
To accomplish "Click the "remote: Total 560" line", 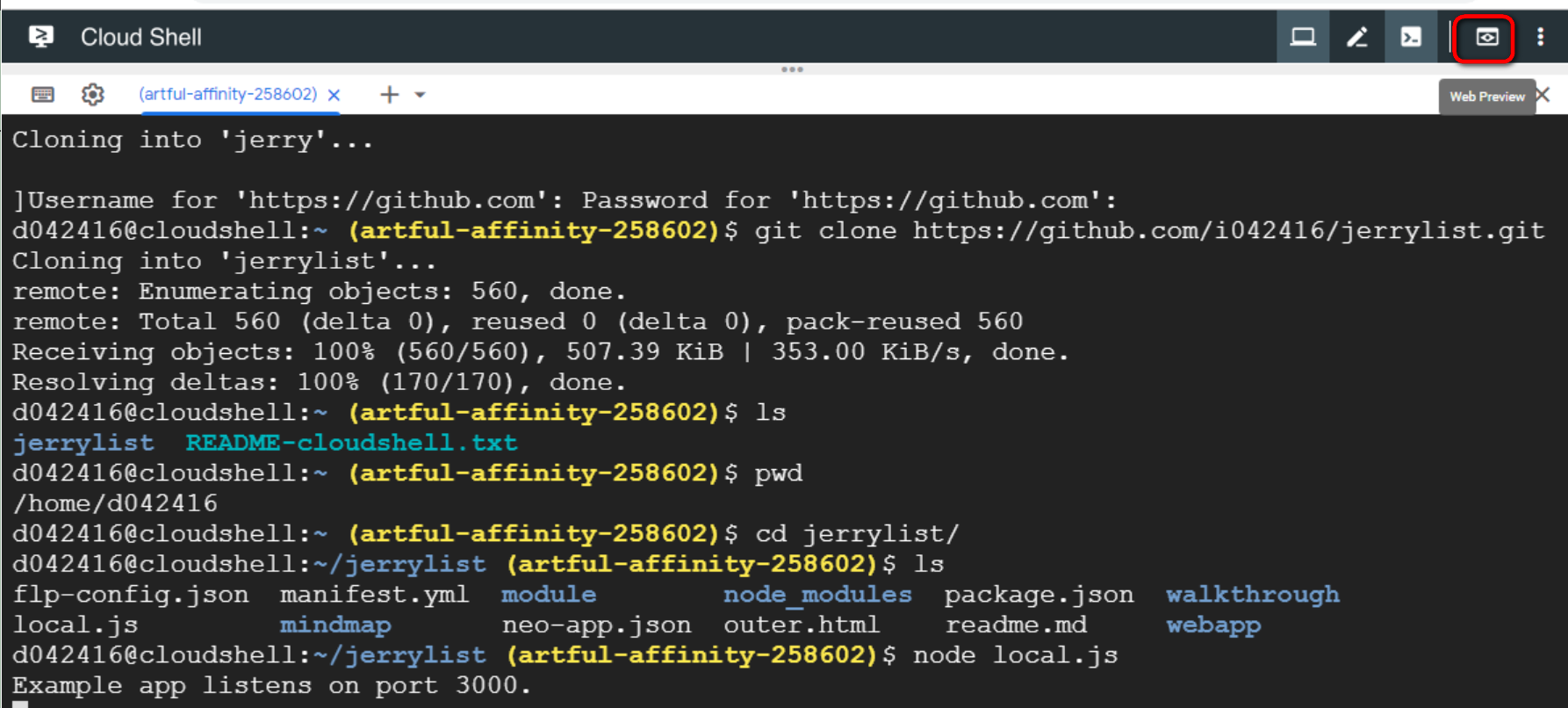I will coord(518,321).
